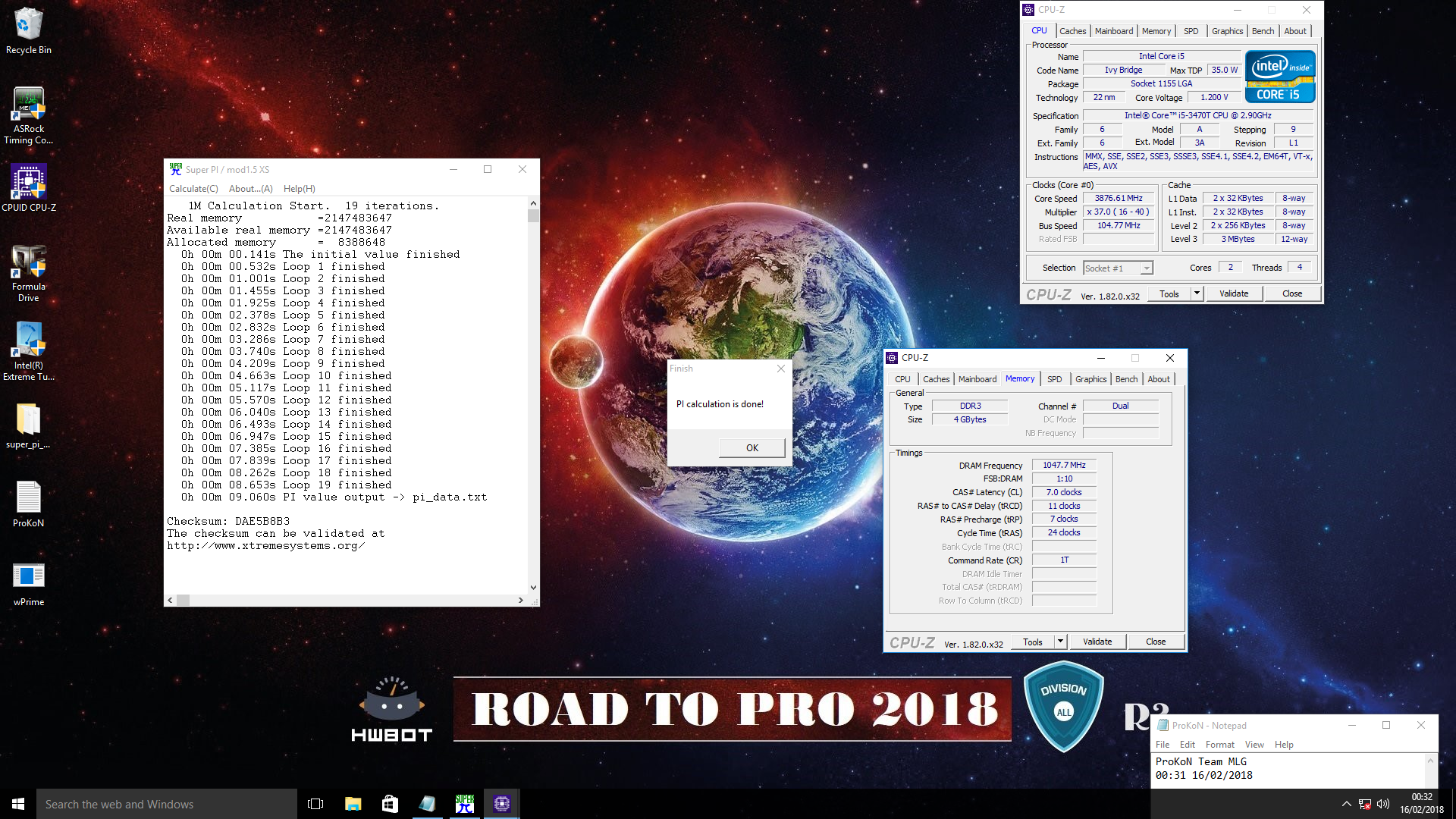The height and width of the screenshot is (819, 1456).
Task: Open ASRock Timing Configurator desktop icon
Action: pos(29,115)
